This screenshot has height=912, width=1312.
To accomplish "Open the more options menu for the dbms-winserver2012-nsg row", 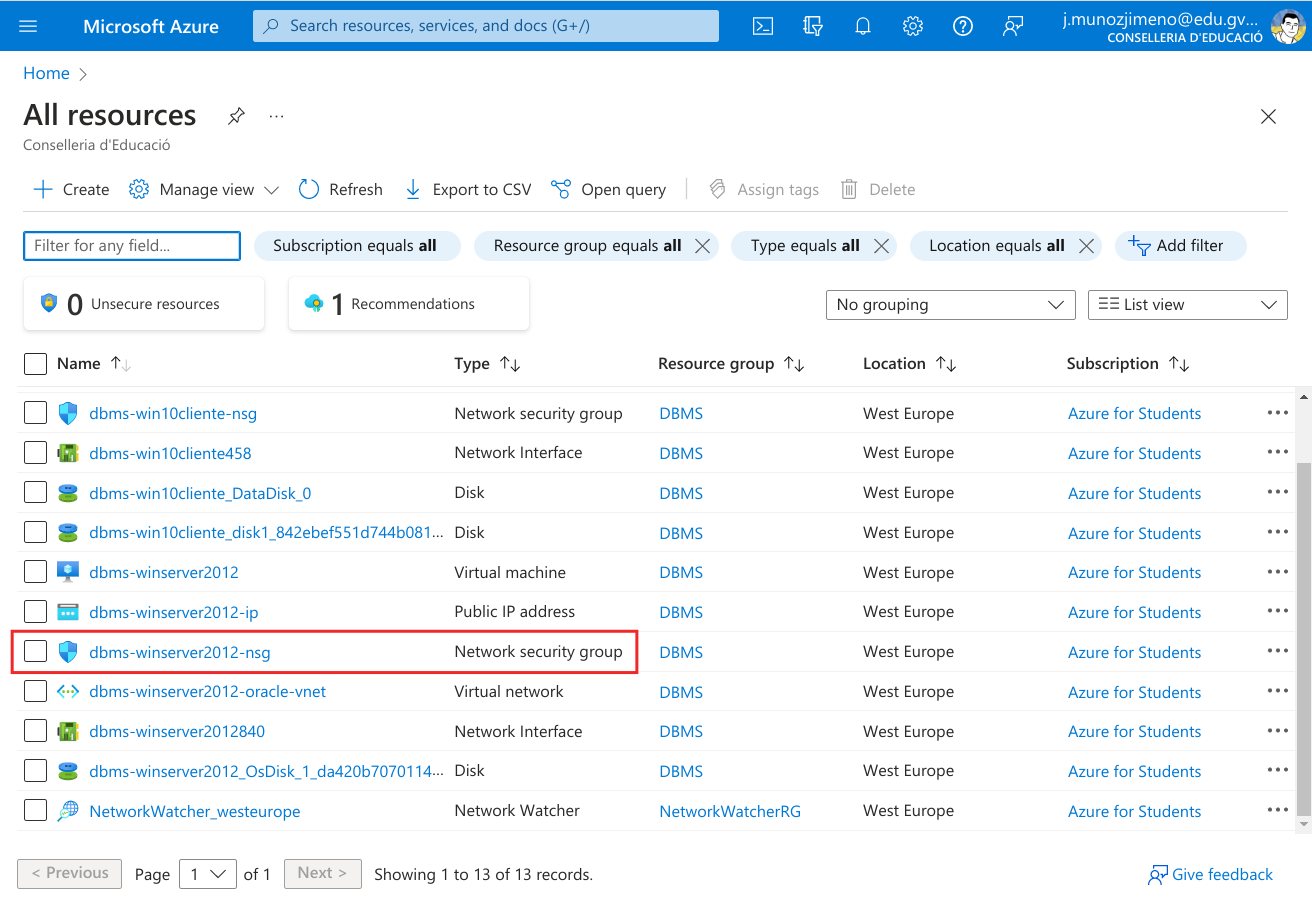I will (x=1278, y=651).
